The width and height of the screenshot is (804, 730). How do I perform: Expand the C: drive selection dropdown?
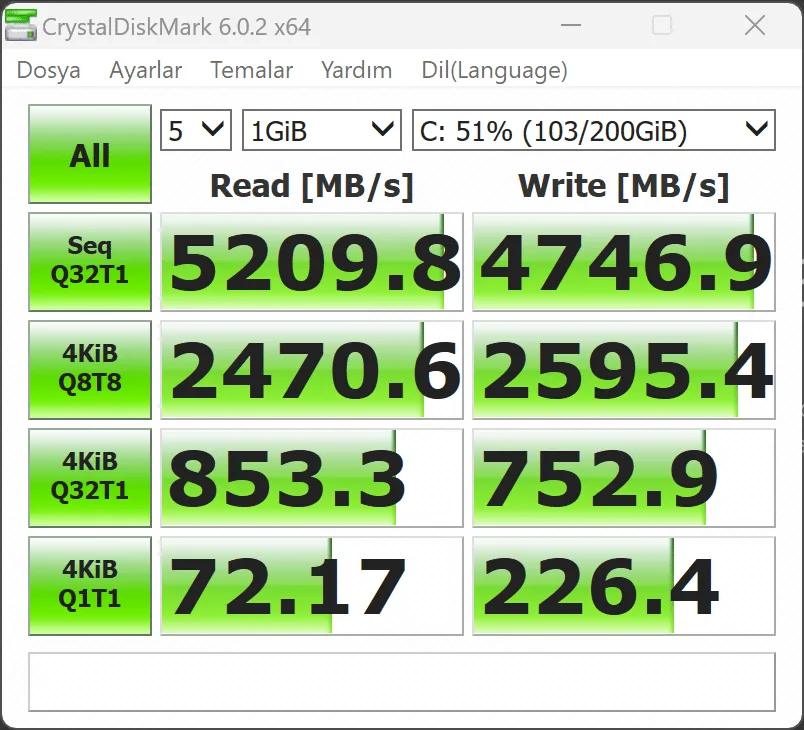(x=594, y=130)
